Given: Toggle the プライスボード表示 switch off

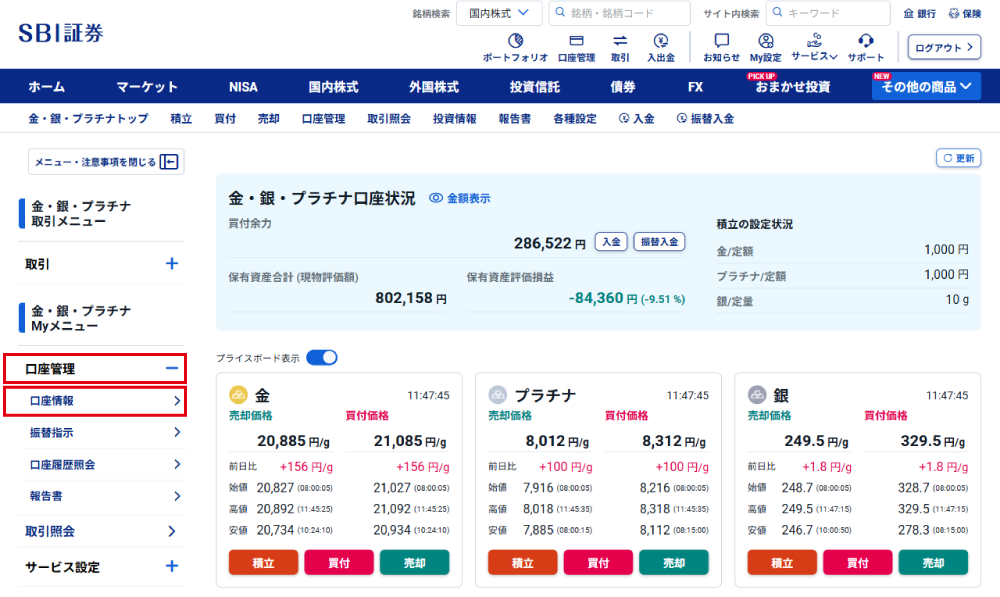Looking at the screenshot, I should pos(322,358).
